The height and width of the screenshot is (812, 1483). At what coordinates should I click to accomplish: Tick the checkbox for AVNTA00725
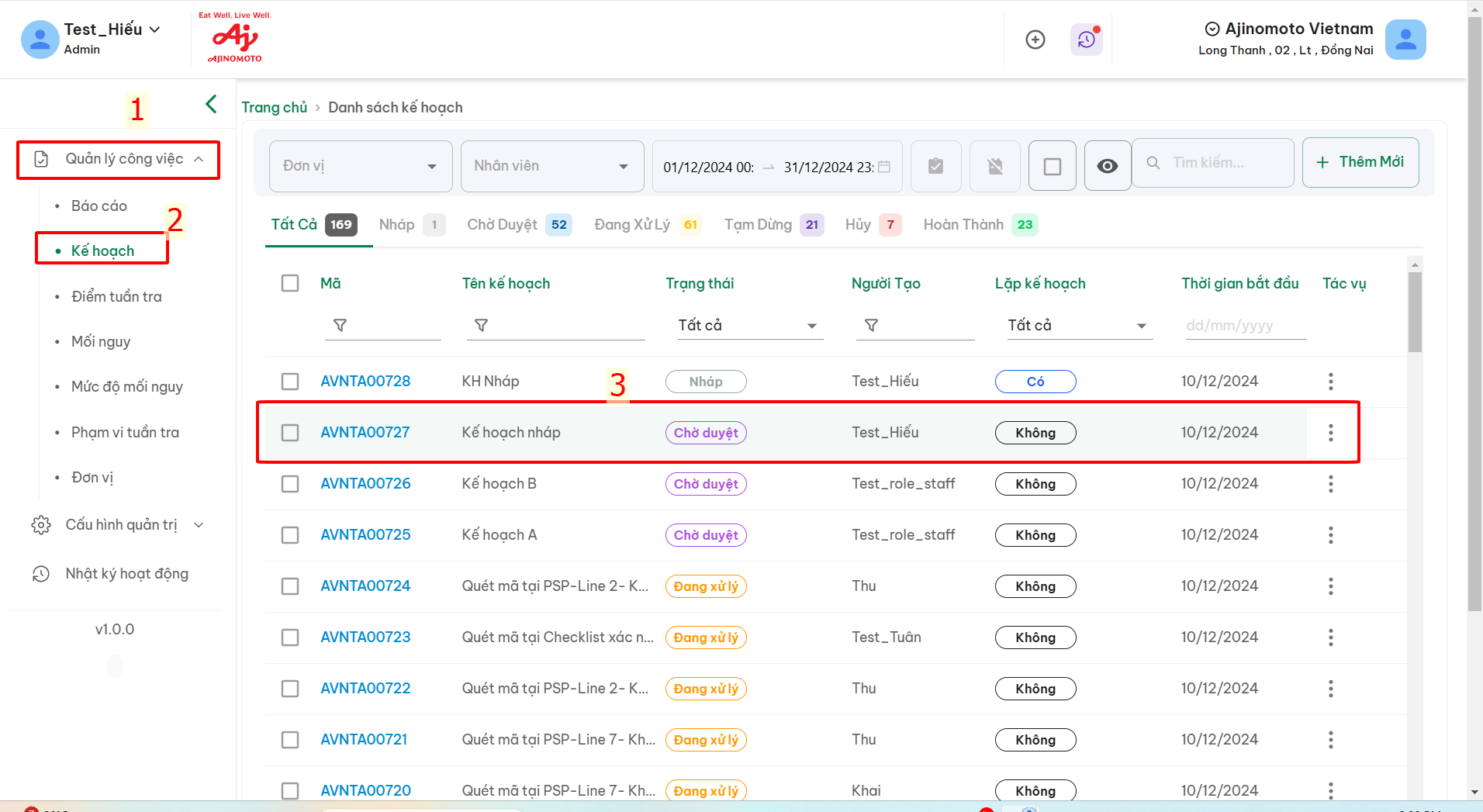point(290,535)
